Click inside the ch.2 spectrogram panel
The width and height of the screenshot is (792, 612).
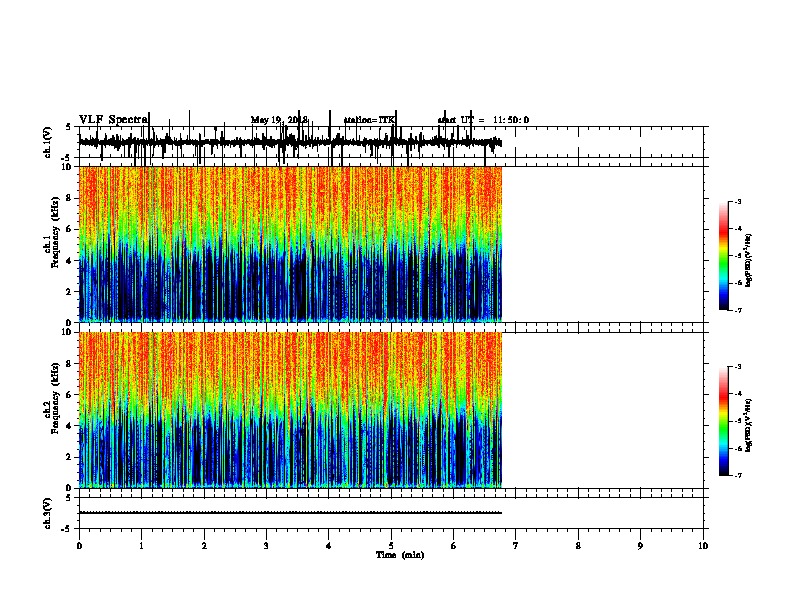[x=290, y=410]
